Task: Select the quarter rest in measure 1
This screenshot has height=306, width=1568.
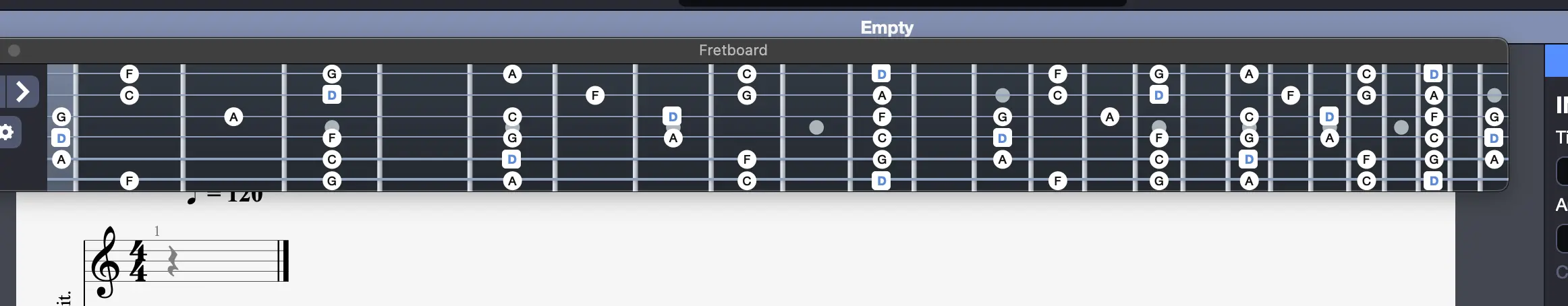Action: [173, 261]
